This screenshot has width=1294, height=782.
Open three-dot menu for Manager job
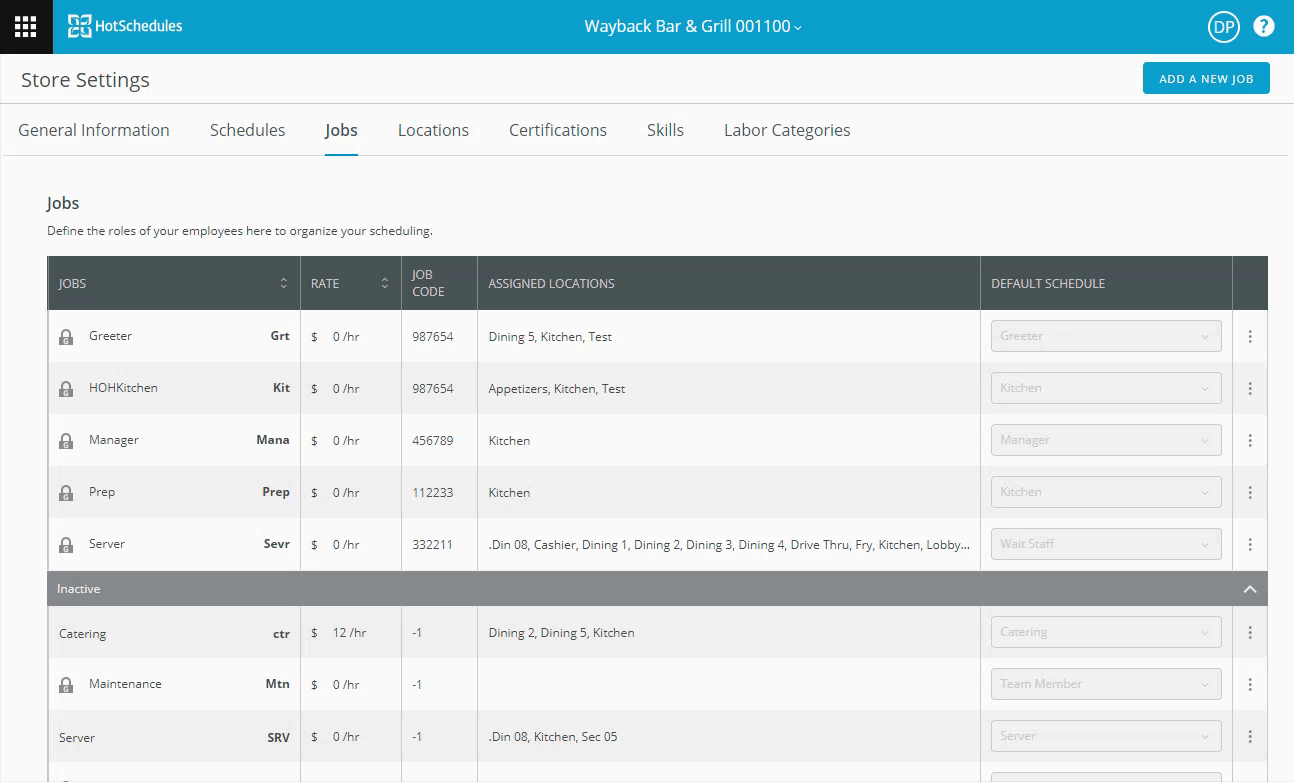1250,441
